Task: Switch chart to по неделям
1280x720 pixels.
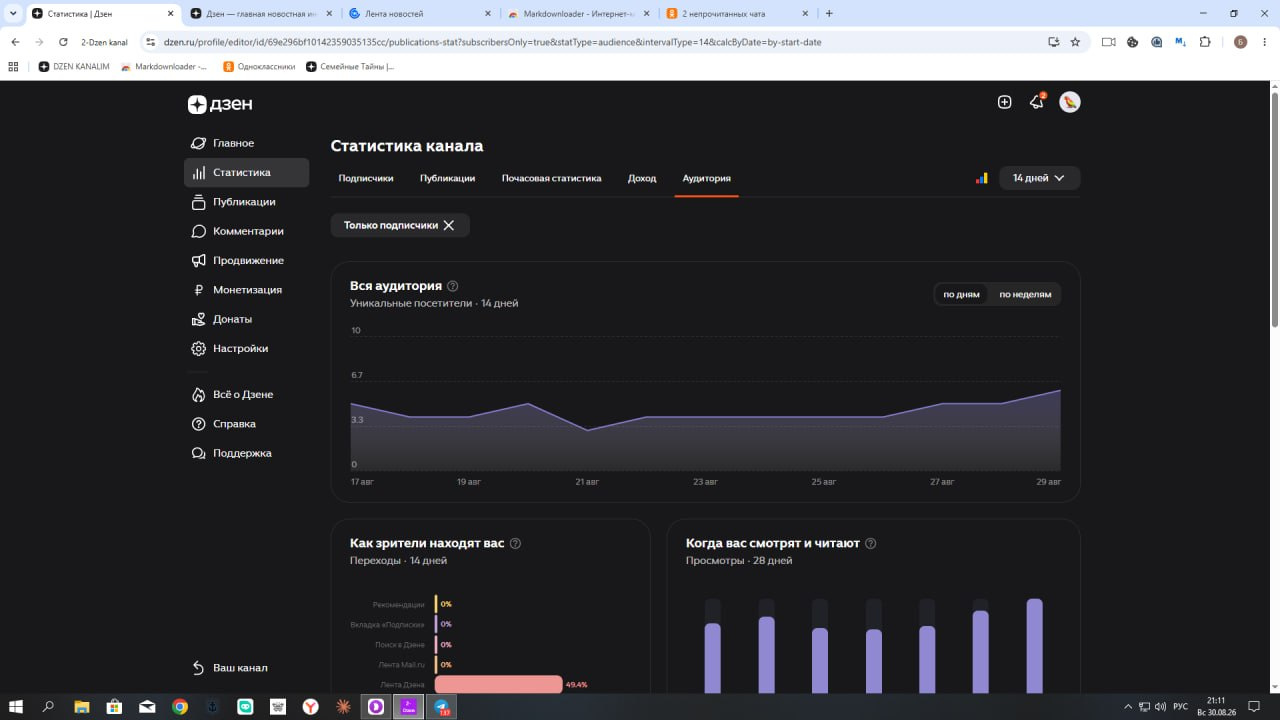Action: click(1025, 294)
